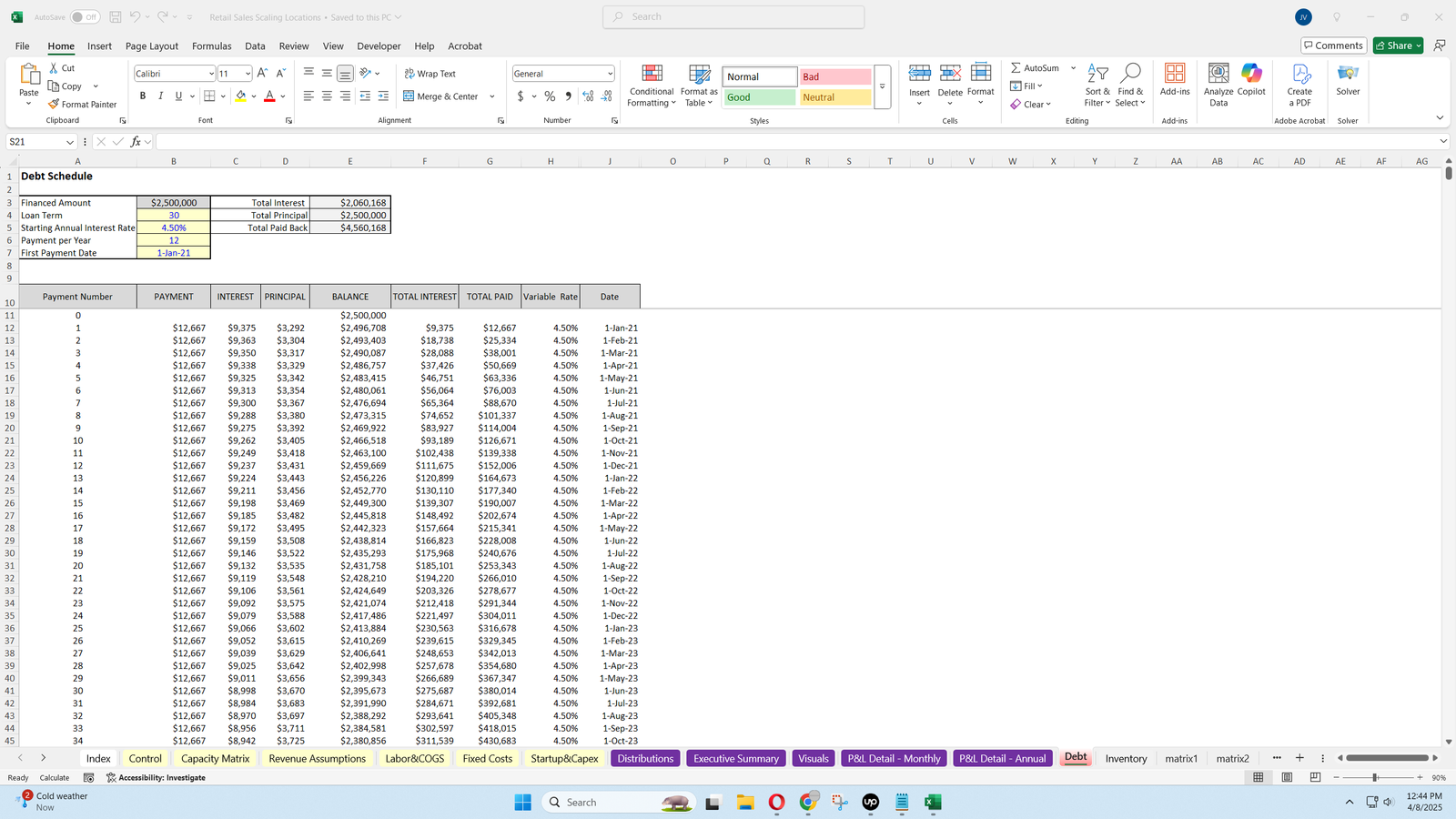1456x819 pixels.
Task: Expand the Name Box dropdown arrow
Action: [69, 142]
